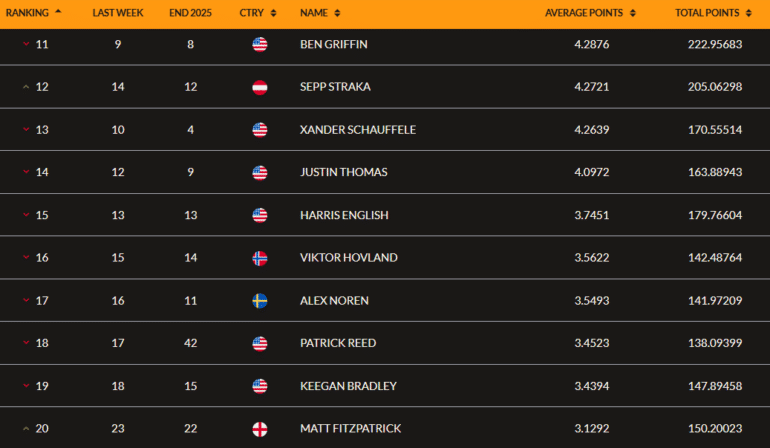Click the down arrow next to ranking 11

26,44
